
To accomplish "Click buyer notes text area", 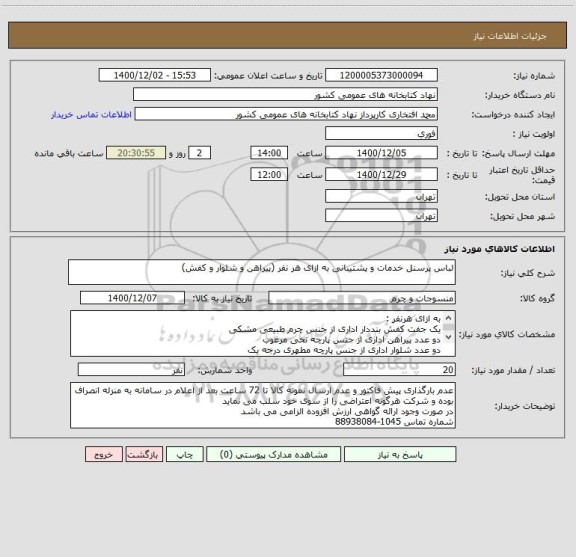I will tap(263, 405).
